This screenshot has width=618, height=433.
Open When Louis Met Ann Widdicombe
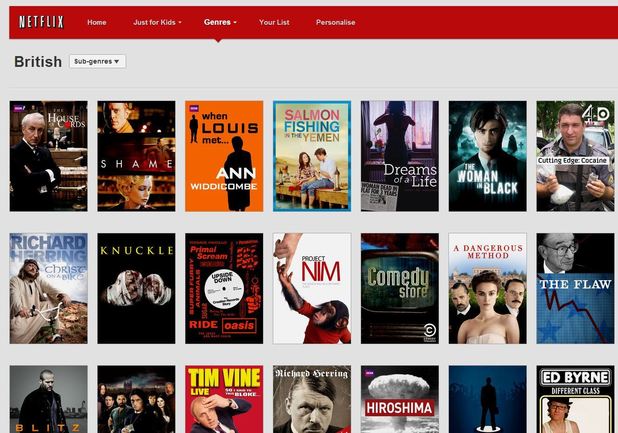click(x=224, y=156)
